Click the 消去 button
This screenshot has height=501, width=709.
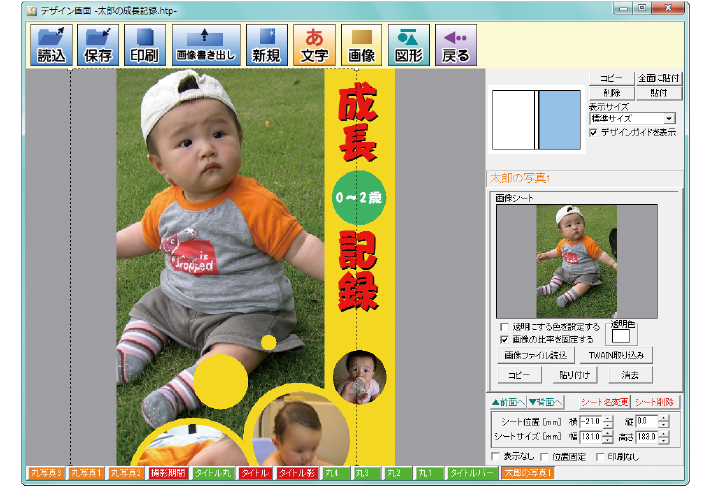[x=630, y=375]
